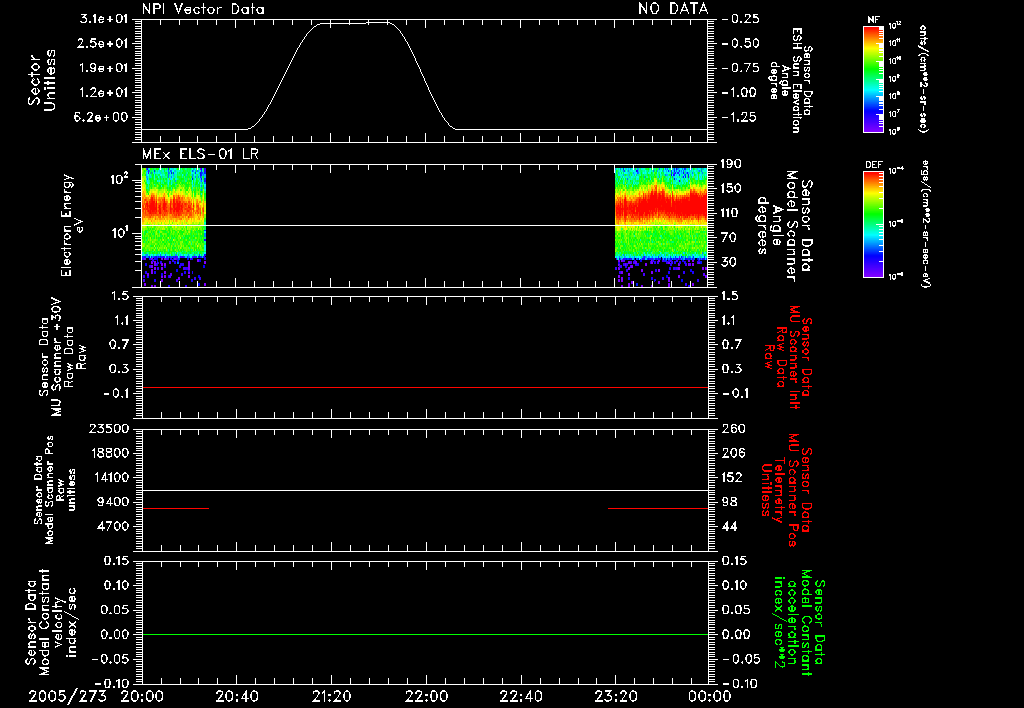1024x708 pixels.
Task: Click the "22:00" time axis label
Action: click(426, 696)
